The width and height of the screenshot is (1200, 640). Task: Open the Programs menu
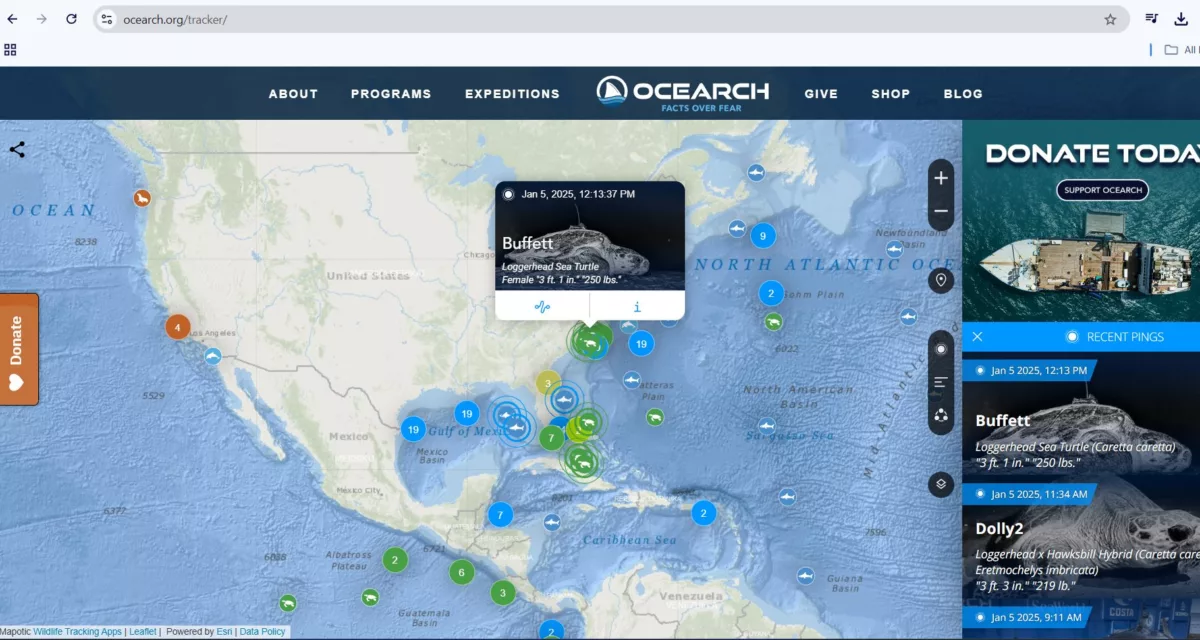[x=391, y=94]
